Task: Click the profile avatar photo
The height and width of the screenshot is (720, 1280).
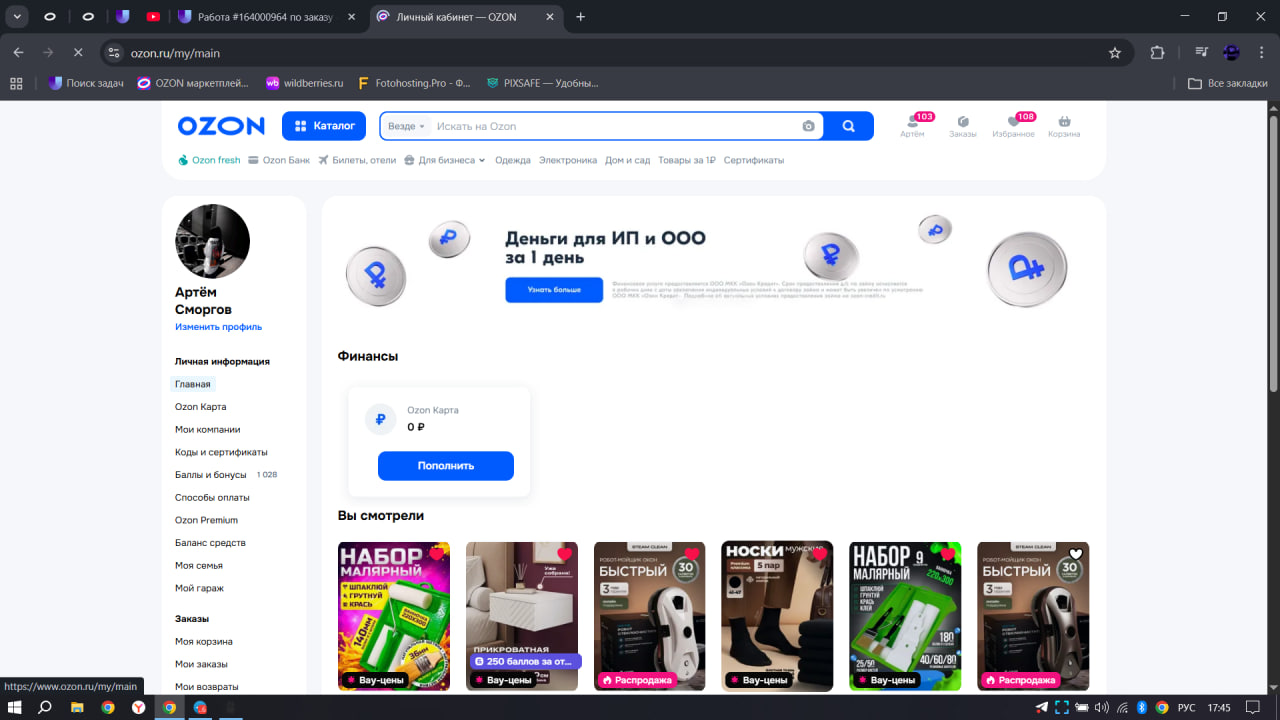Action: (x=212, y=241)
